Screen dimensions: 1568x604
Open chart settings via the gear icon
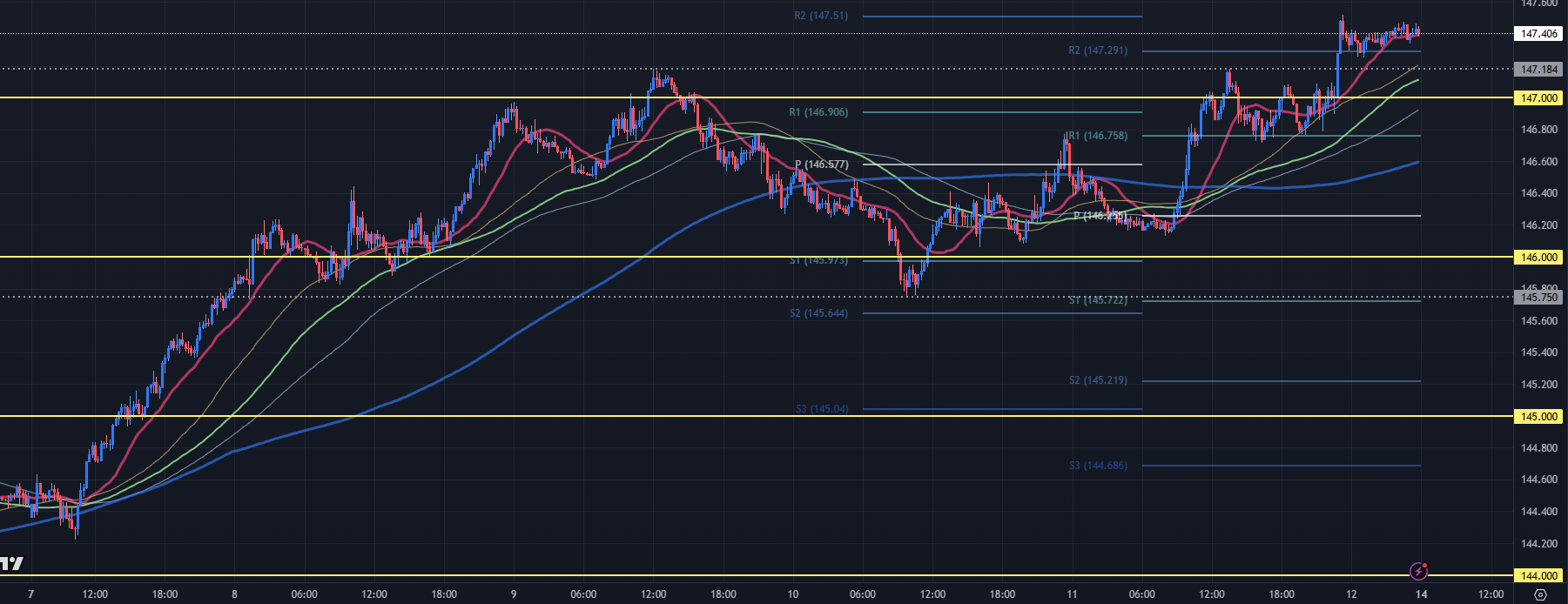pyautogui.click(x=1540, y=595)
